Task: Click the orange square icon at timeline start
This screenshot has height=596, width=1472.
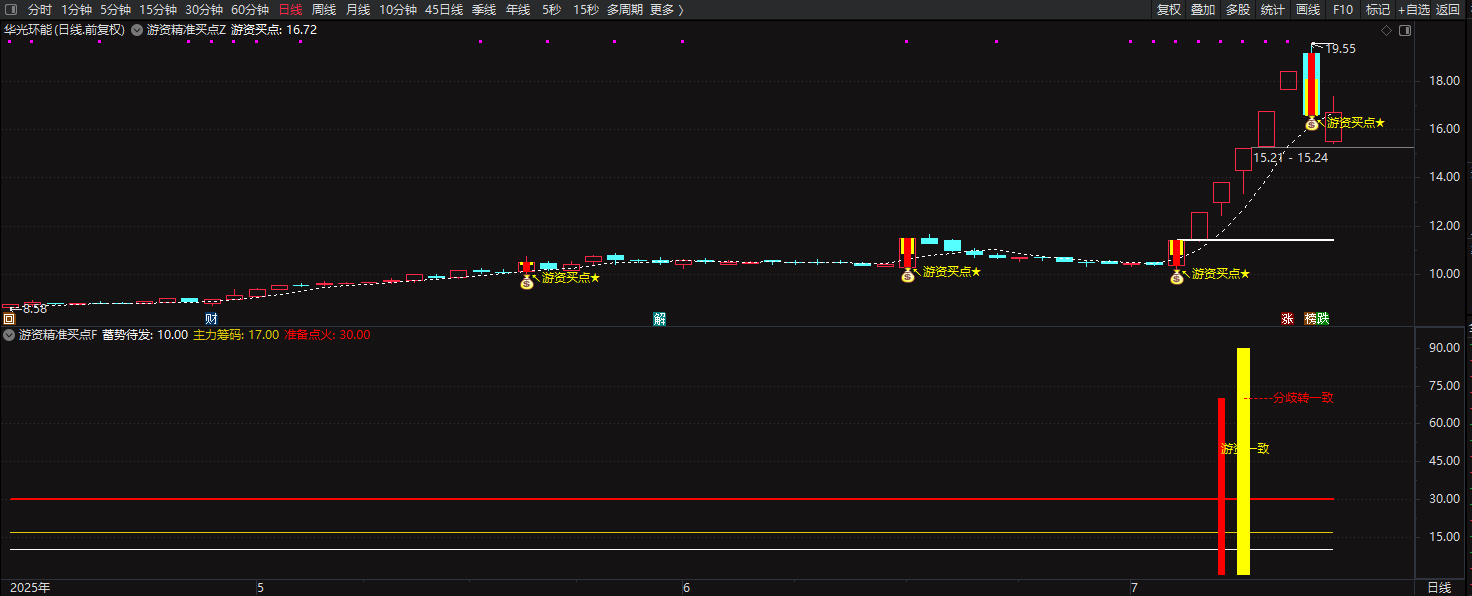Action: pyautogui.click(x=9, y=319)
